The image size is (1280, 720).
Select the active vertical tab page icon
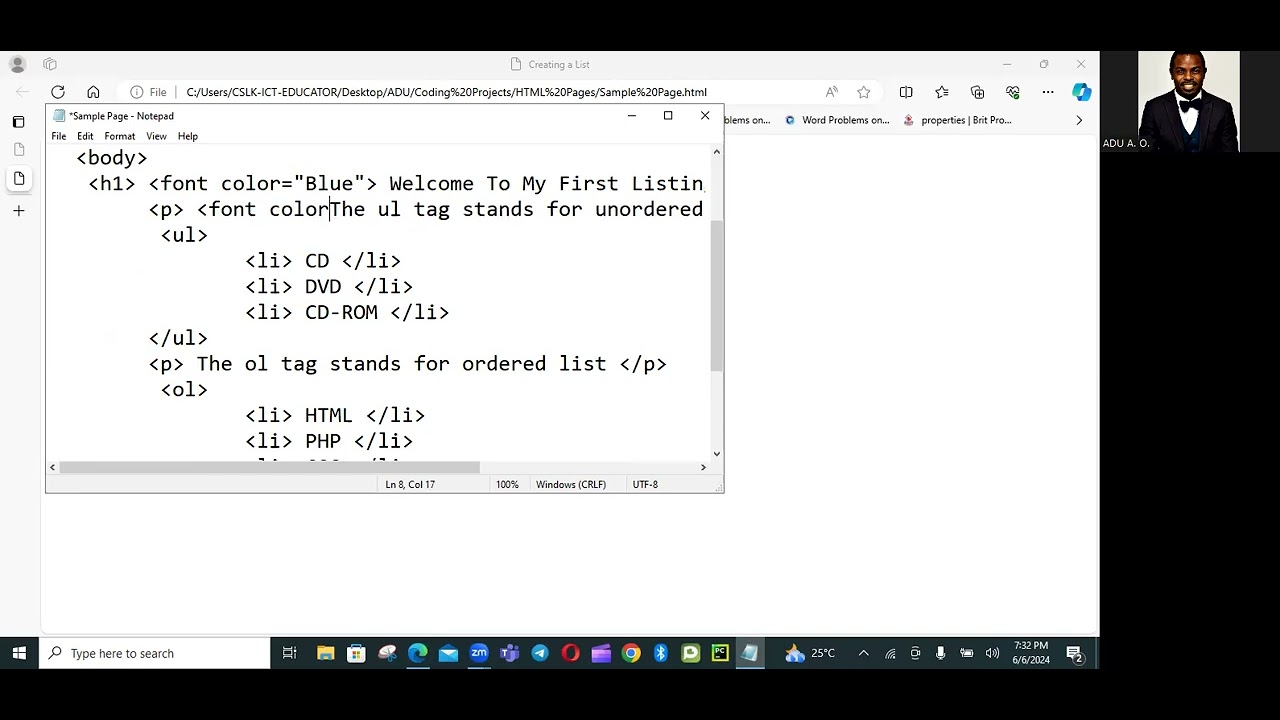coord(19,178)
